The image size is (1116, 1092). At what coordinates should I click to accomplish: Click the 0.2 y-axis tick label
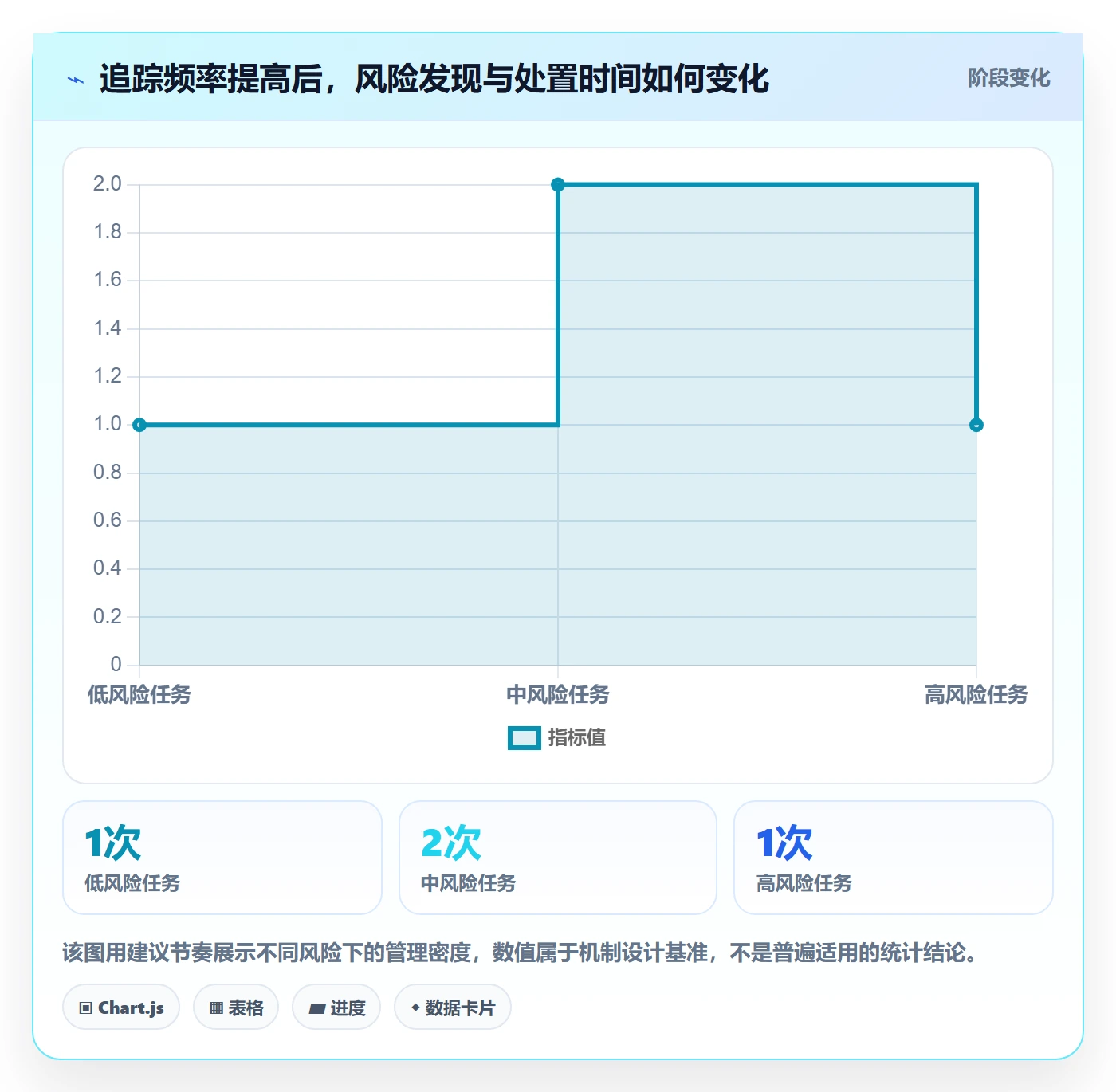tap(108, 616)
